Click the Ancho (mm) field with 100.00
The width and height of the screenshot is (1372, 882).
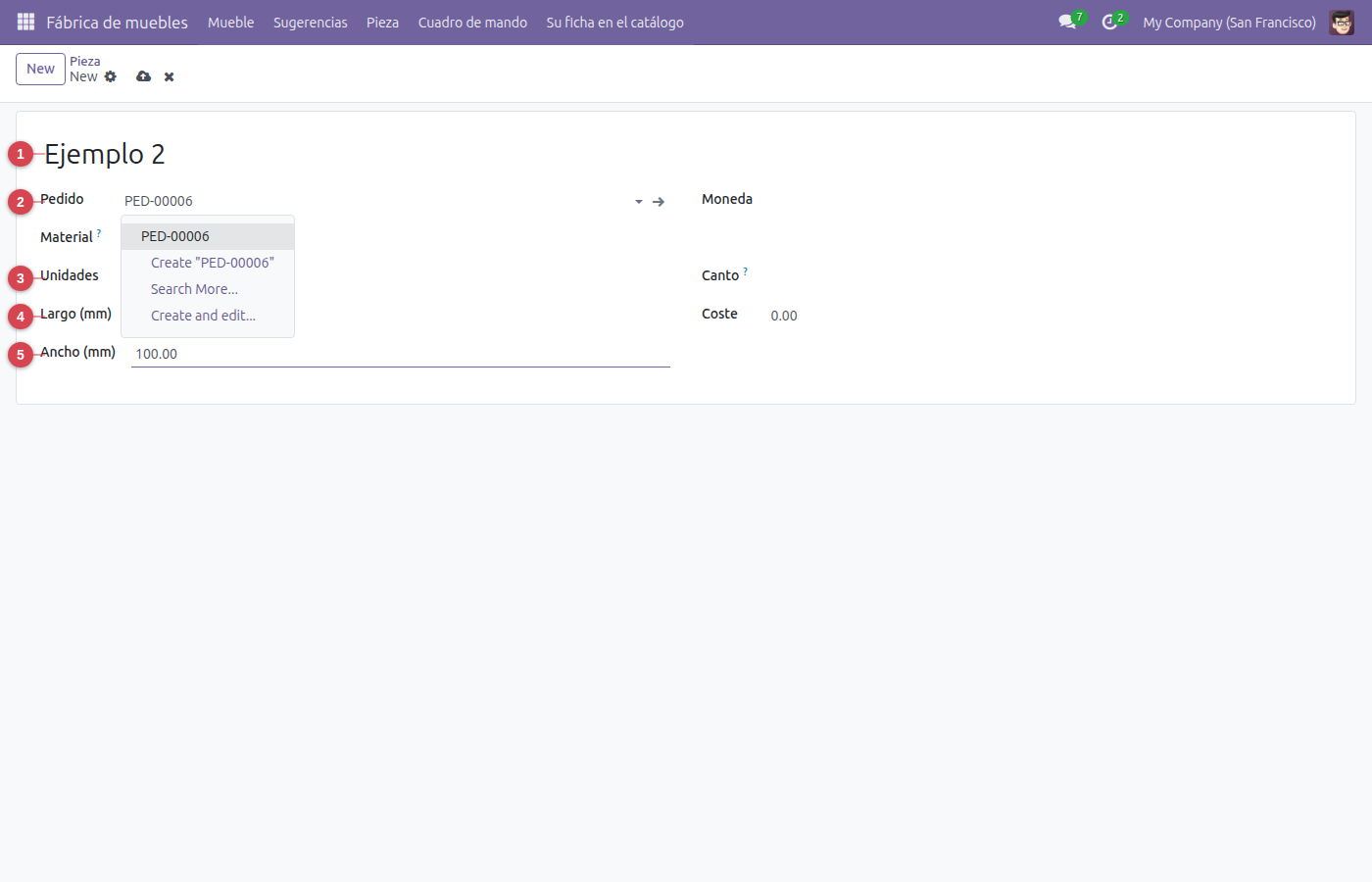click(401, 354)
